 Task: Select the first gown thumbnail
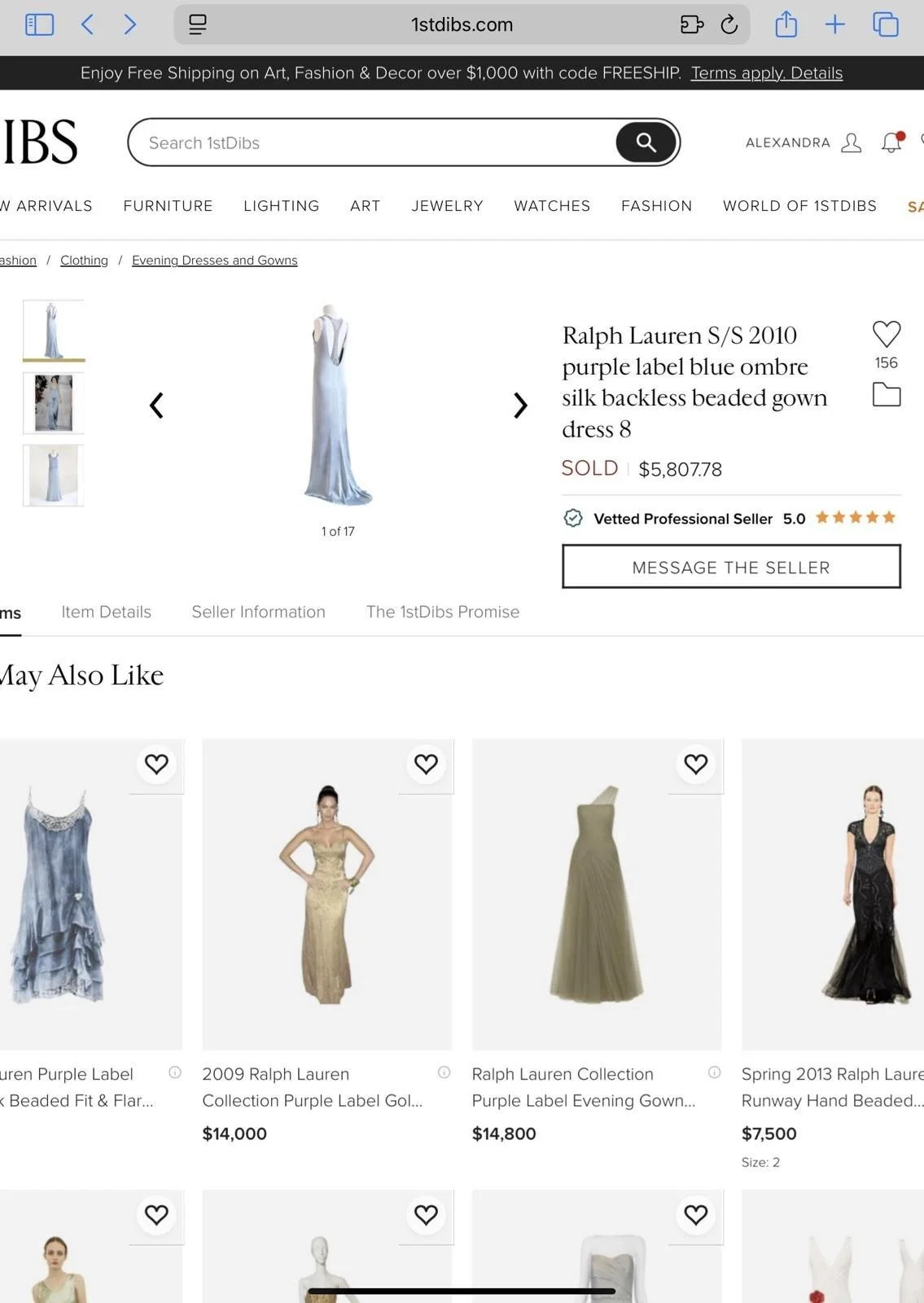(x=54, y=331)
